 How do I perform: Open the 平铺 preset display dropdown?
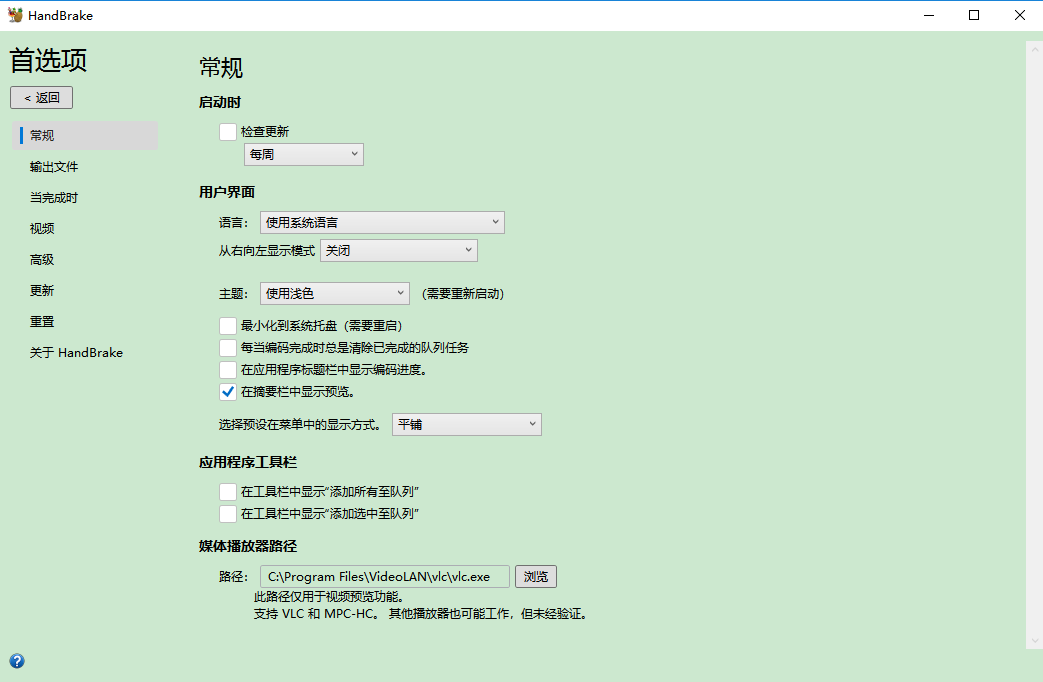click(466, 424)
